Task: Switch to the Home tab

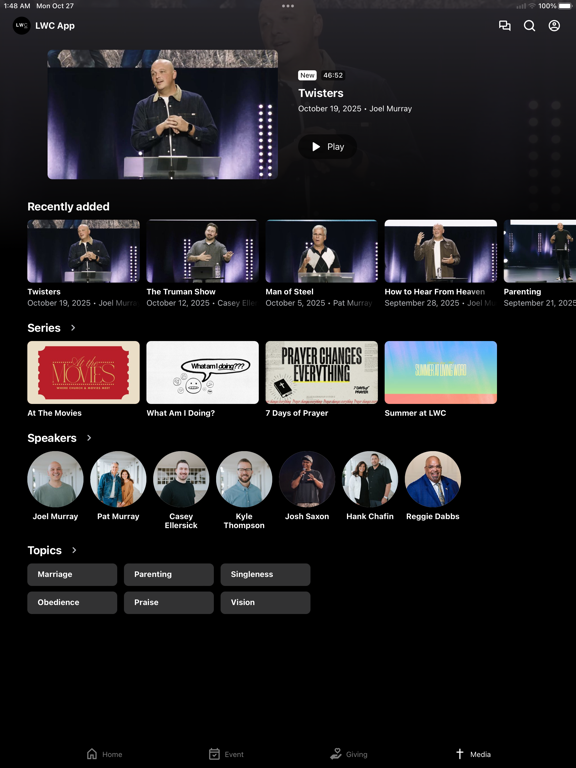Action: point(104,754)
